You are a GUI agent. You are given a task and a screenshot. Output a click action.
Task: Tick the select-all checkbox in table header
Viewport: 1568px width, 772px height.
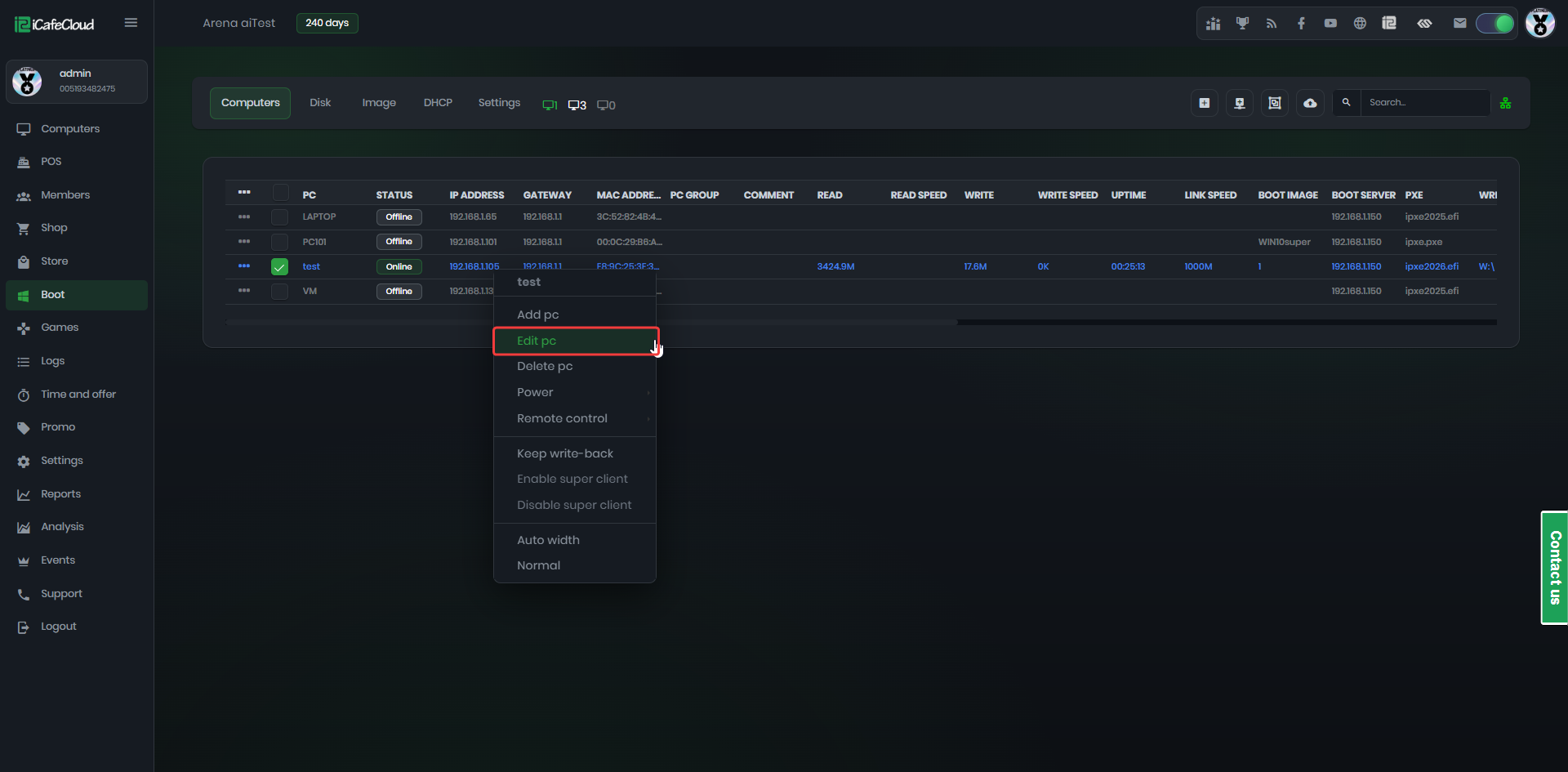click(280, 193)
